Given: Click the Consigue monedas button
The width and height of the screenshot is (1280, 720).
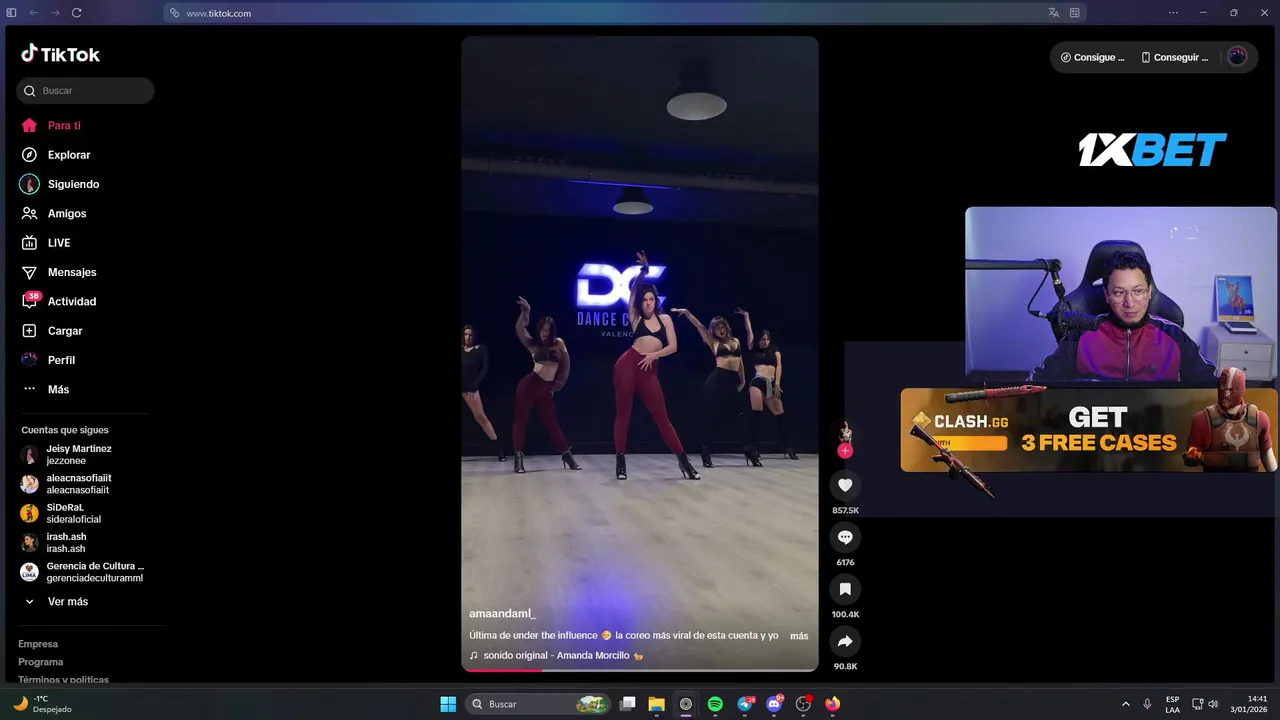Looking at the screenshot, I should click(1092, 58).
